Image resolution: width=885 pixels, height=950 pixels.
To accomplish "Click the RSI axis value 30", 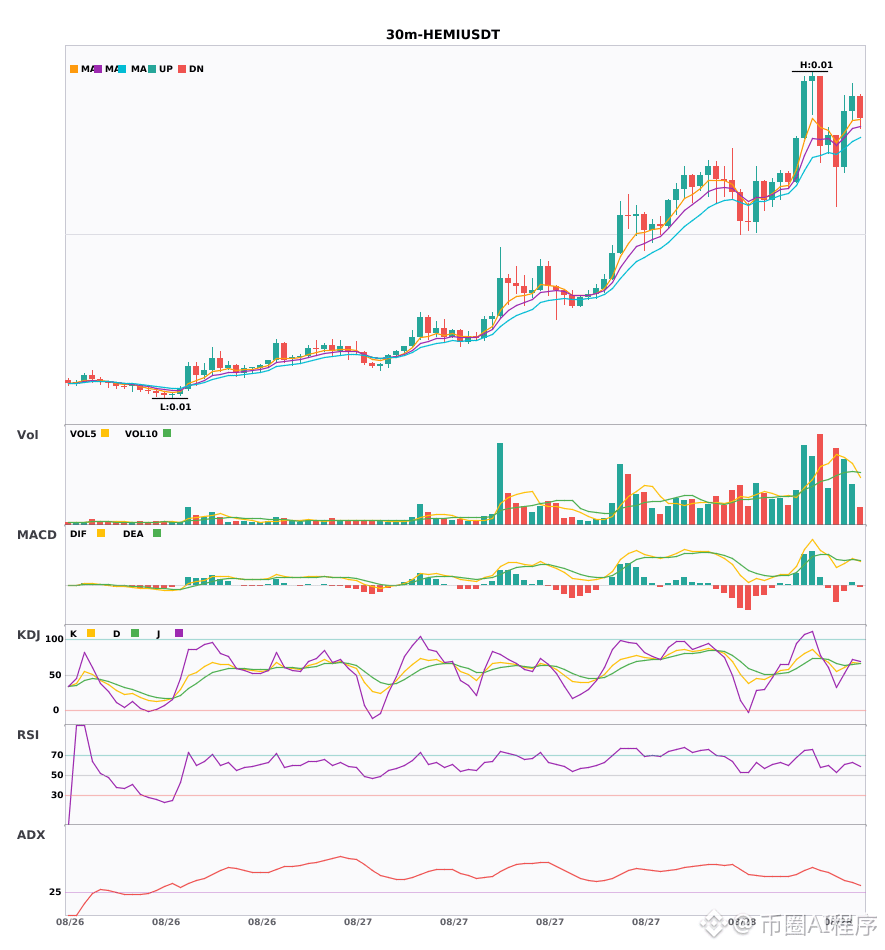I will [x=58, y=795].
